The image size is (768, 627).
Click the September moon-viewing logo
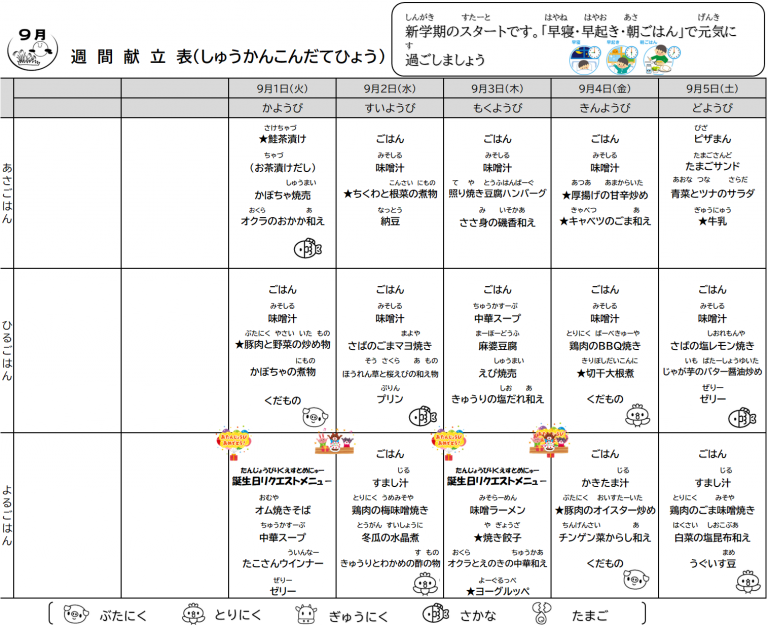[32, 49]
